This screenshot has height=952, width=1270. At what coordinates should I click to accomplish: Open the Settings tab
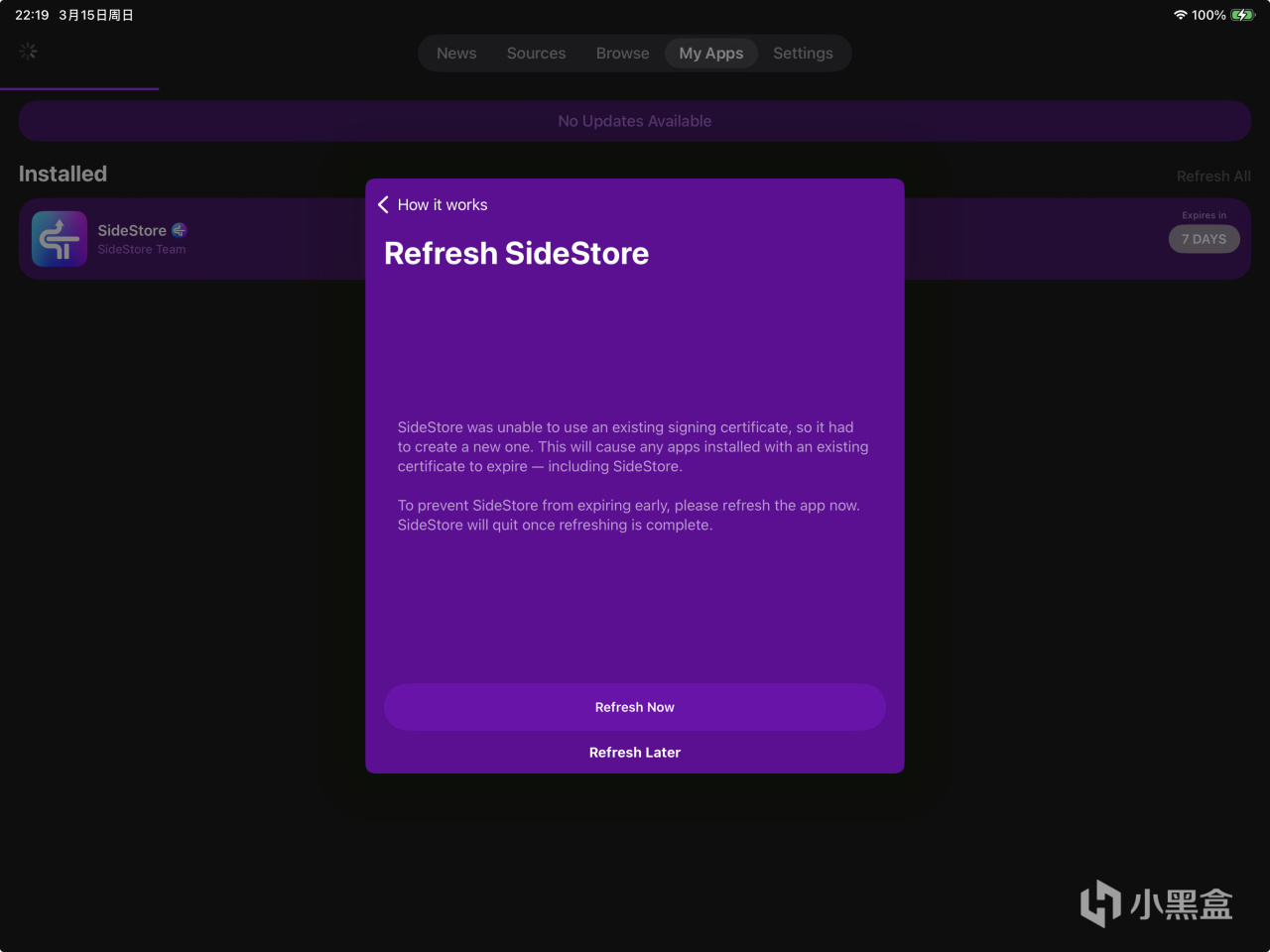click(803, 54)
